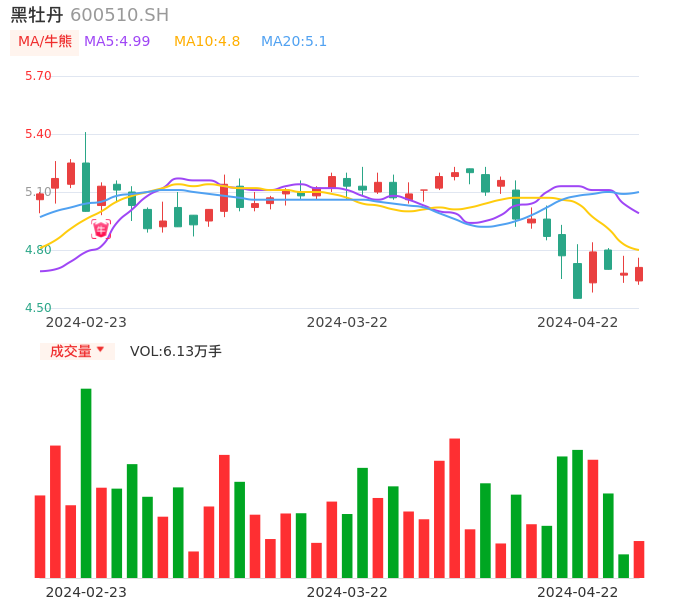
Task: Click the 4.80 price axis label
Action: 38,250
